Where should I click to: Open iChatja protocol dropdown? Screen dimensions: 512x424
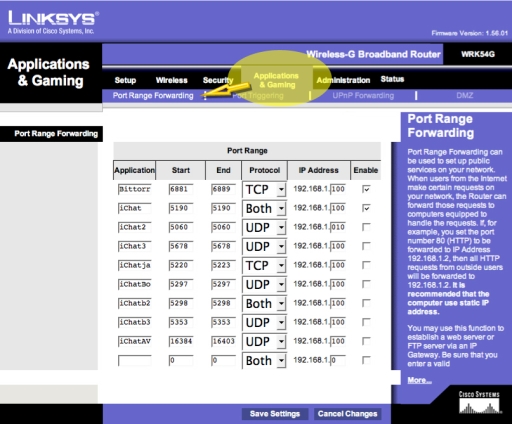264,265
